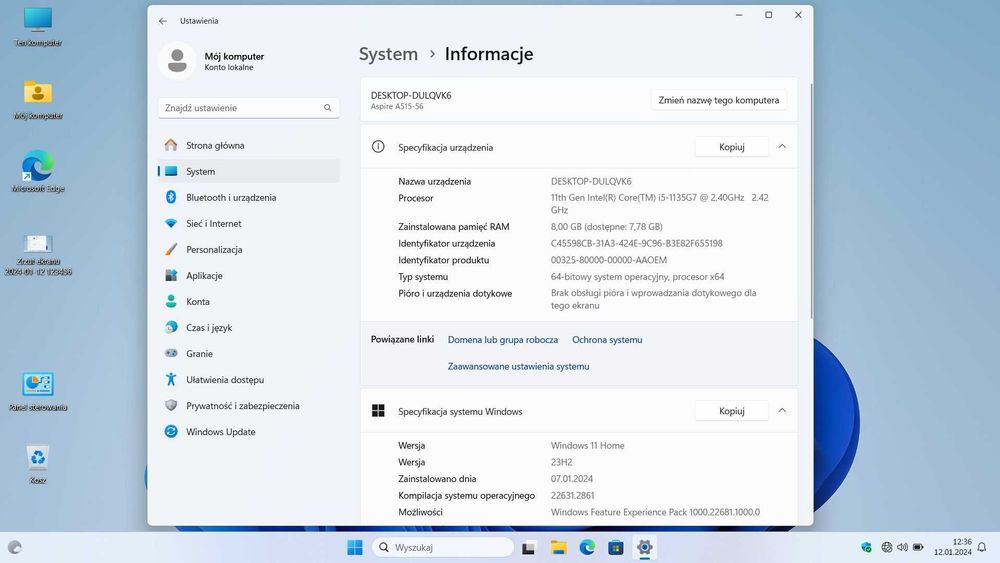Click Zmień nazwę tego komputera button
1000x563 pixels.
point(719,100)
